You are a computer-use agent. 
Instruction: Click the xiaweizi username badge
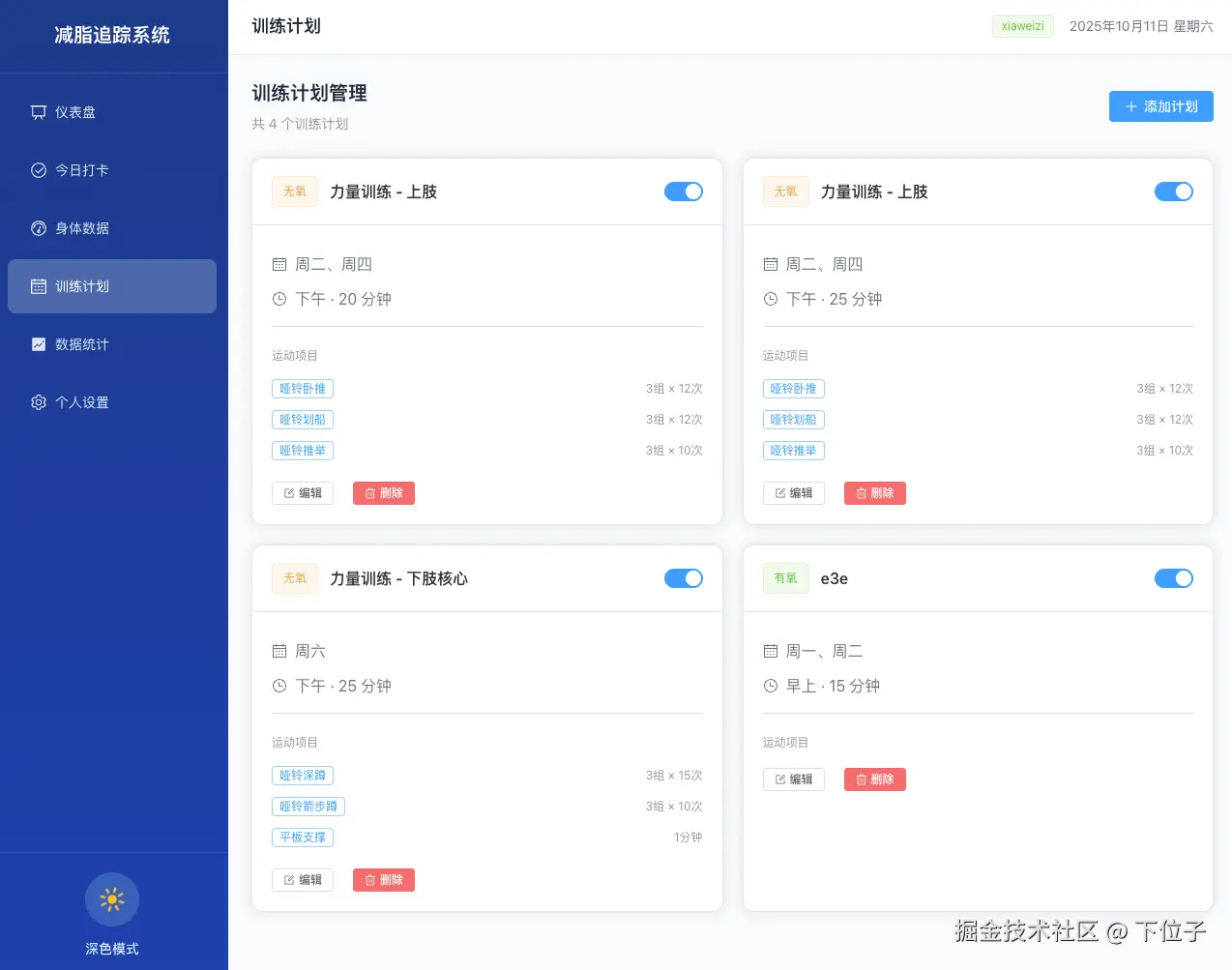tap(1022, 26)
